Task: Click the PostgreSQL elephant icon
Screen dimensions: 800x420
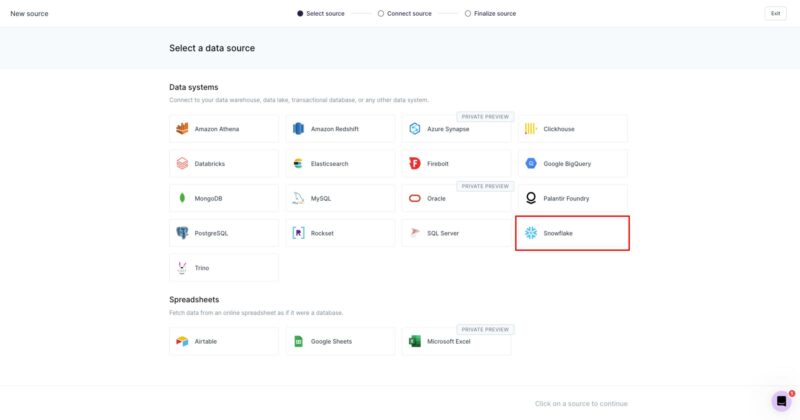Action: [182, 233]
